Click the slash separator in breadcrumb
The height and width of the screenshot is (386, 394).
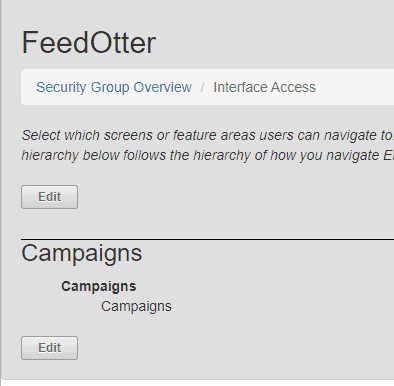[x=202, y=87]
